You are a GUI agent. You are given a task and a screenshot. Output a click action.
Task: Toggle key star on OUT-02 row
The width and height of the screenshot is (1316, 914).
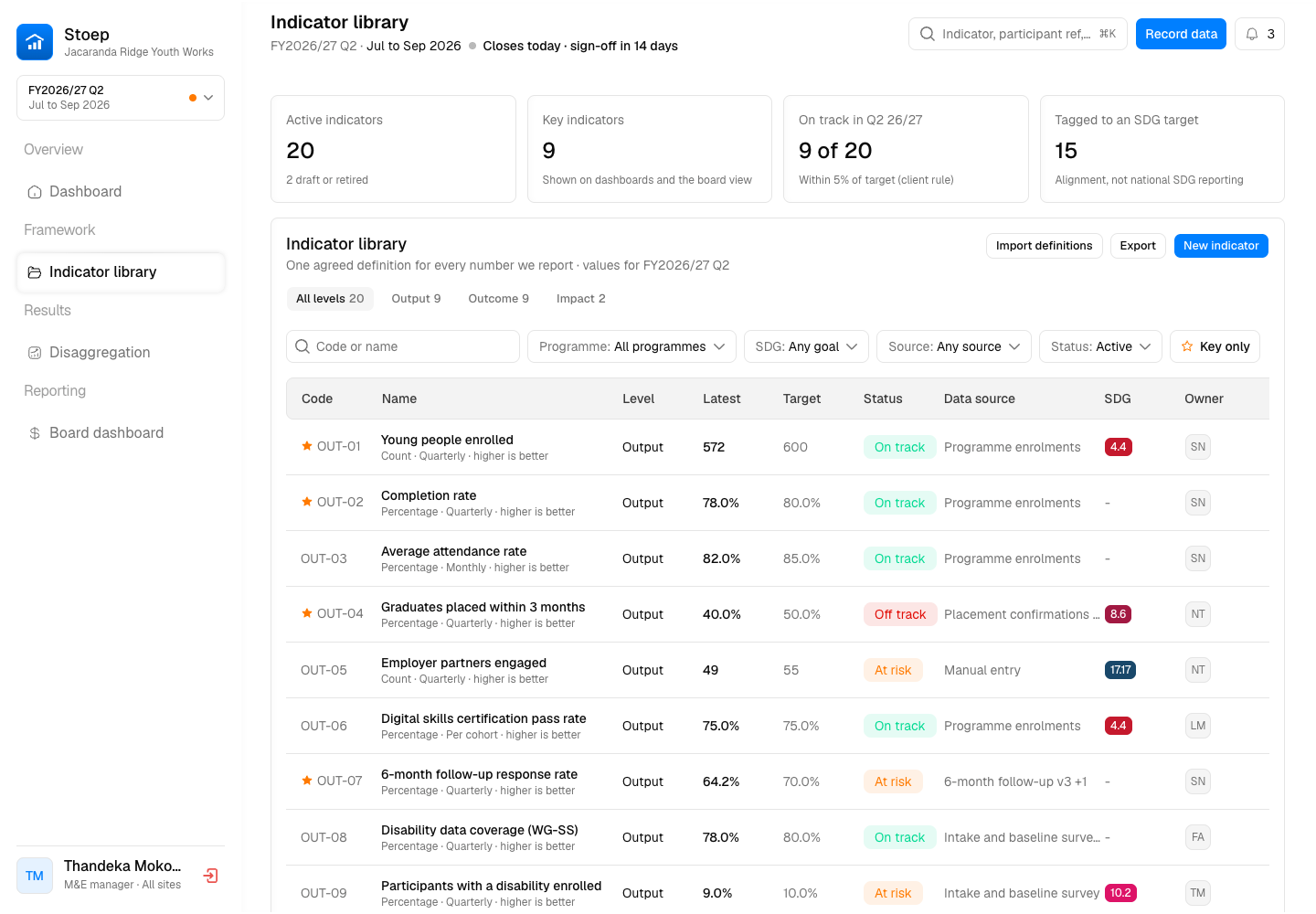[x=307, y=502]
